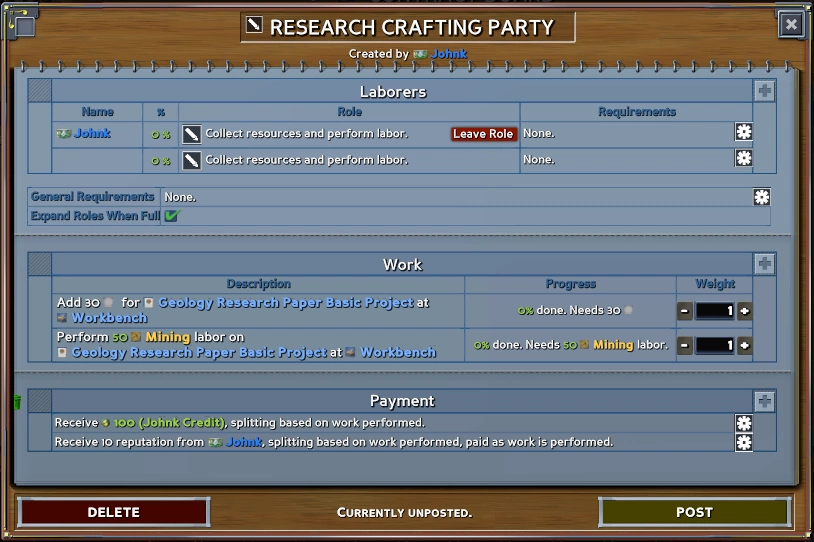Add a new laborer with plus icon
Screen dimensions: 814x542
(x=764, y=91)
